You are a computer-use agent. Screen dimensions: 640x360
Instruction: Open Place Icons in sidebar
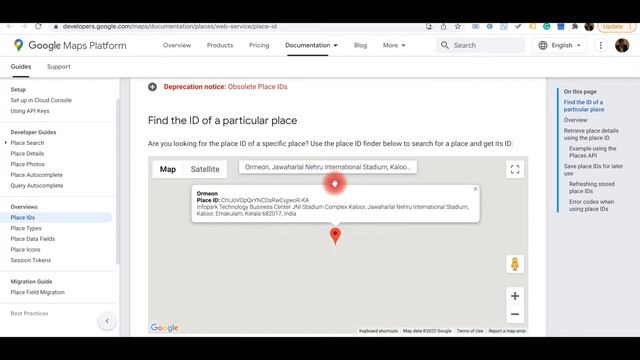[x=25, y=249]
